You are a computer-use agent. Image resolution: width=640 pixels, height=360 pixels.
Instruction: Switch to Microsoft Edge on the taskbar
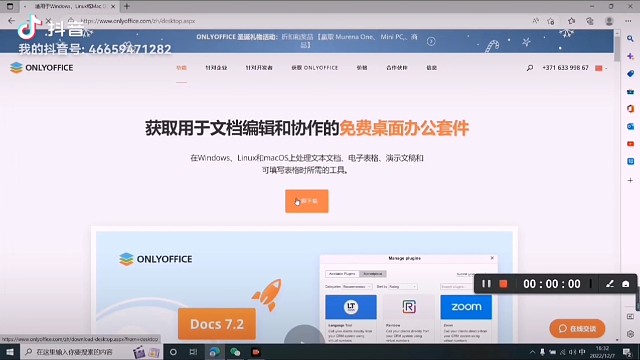(214, 352)
